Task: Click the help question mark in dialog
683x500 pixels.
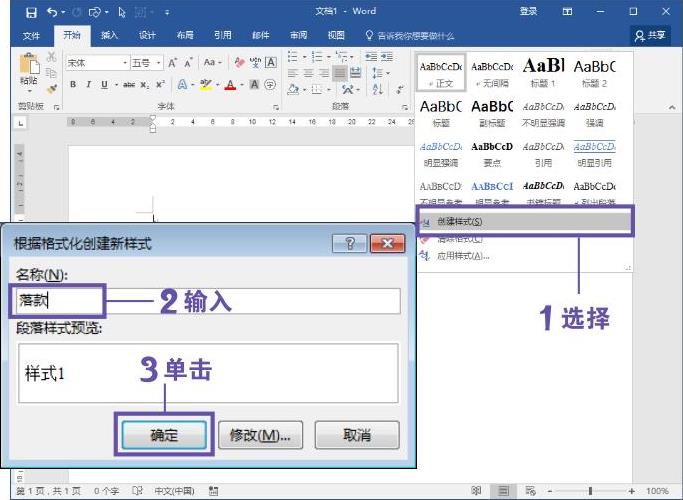Action: pyautogui.click(x=349, y=244)
